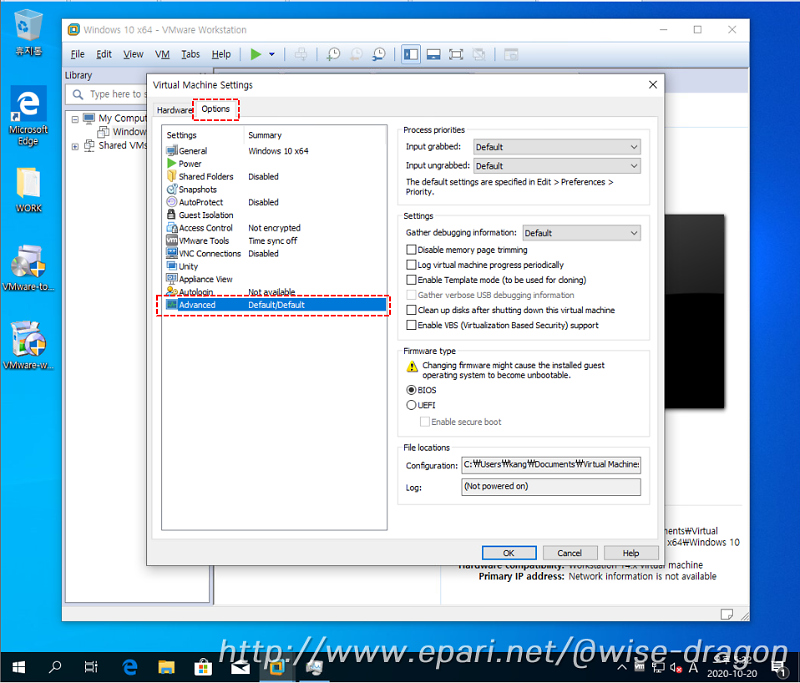Enter full screen mode icon

click(456, 54)
